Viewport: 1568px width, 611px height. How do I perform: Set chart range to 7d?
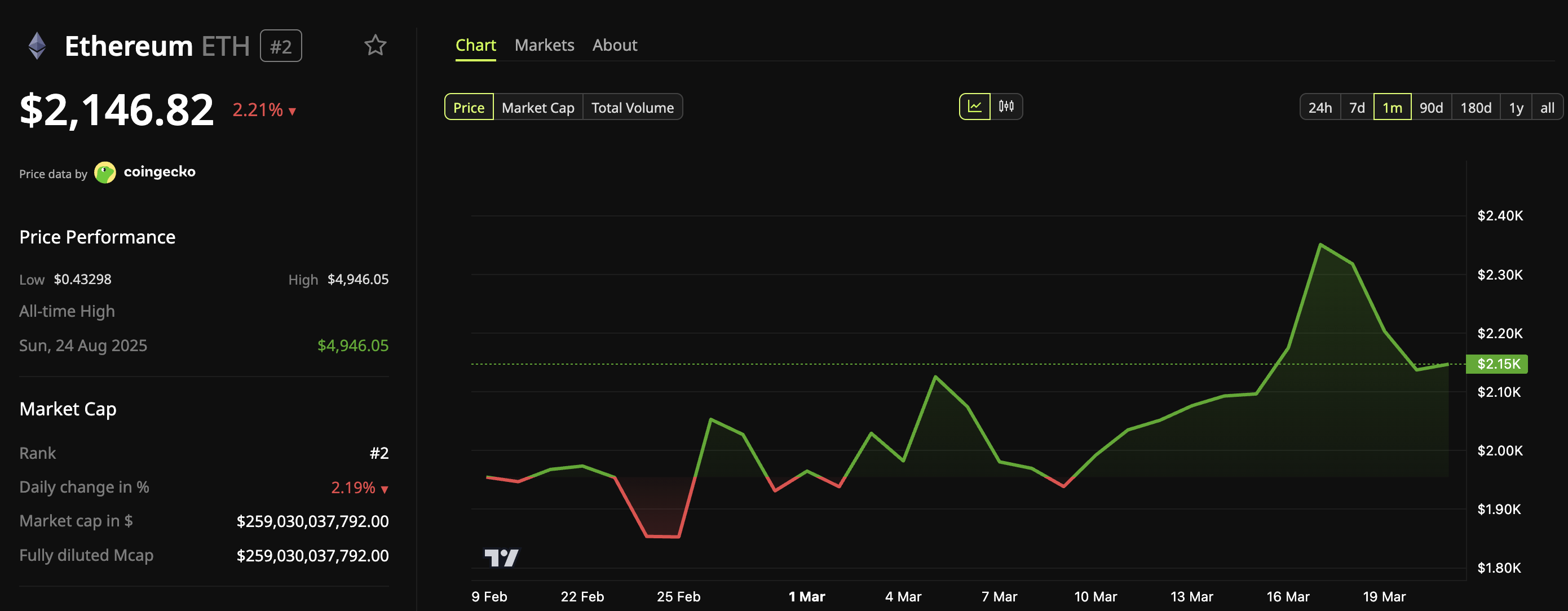point(1357,108)
